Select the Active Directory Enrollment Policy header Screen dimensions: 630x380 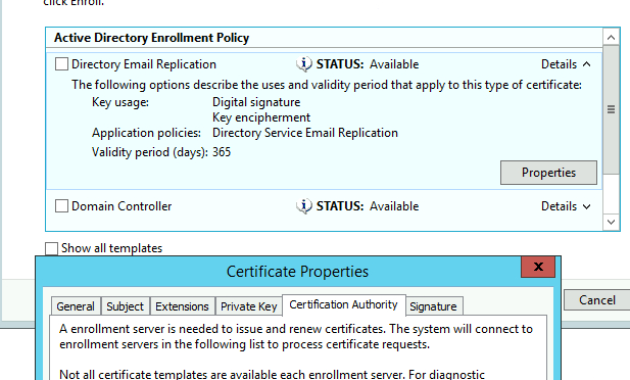(x=151, y=38)
